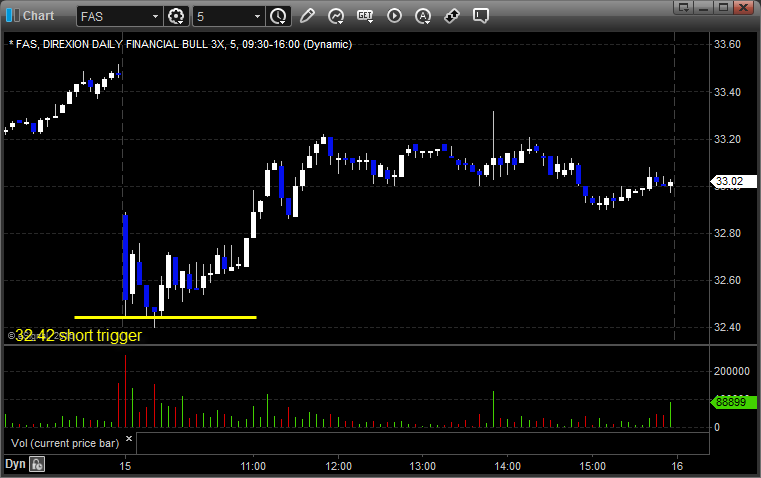Open symbol settings gear menu
Image resolution: width=761 pixels, height=478 pixels.
[x=176, y=16]
